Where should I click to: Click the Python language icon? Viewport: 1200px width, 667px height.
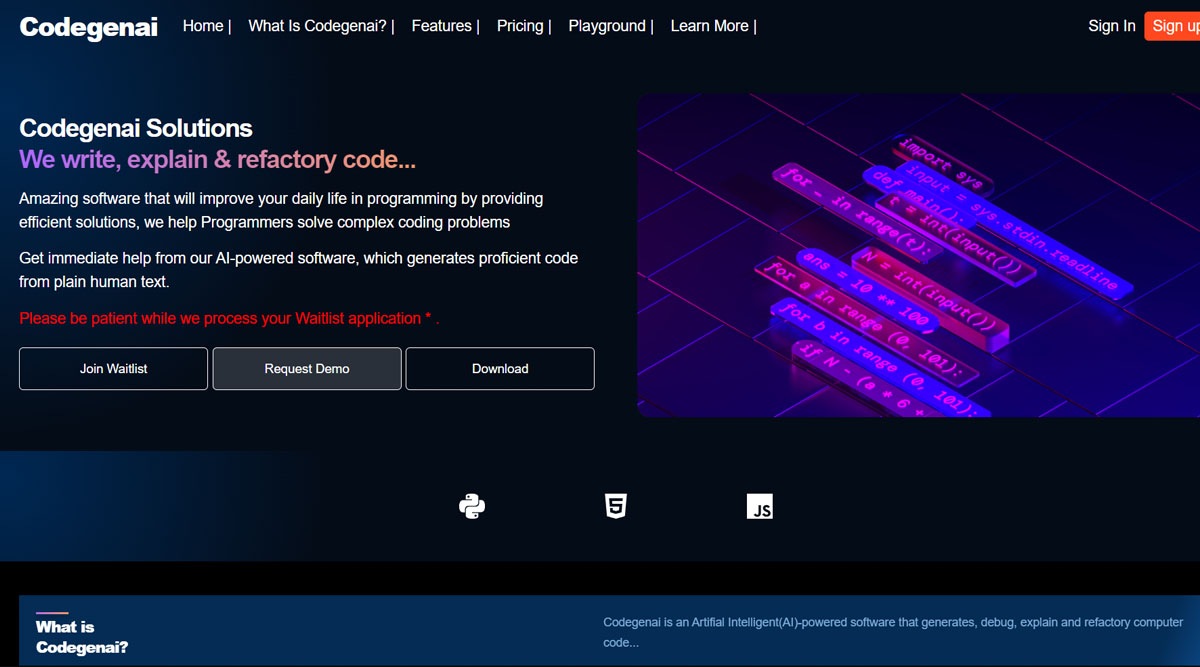point(471,505)
